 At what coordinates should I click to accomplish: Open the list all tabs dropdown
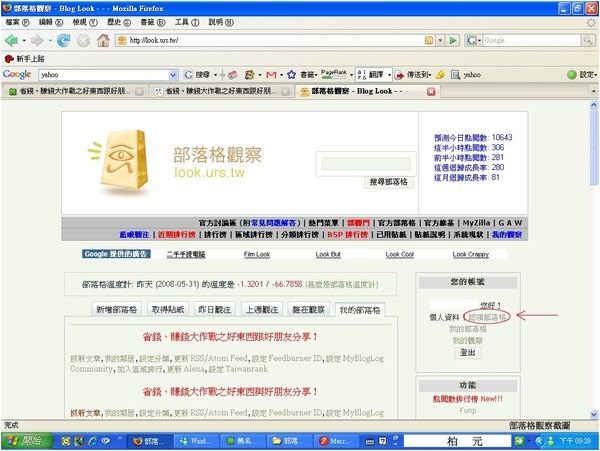click(x=593, y=91)
